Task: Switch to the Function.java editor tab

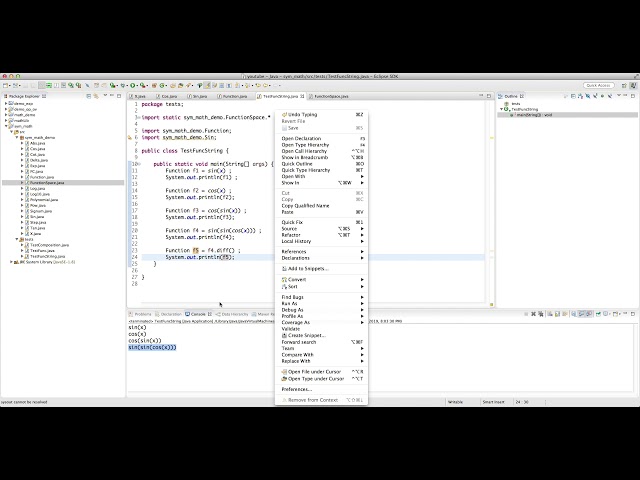Action: [x=232, y=96]
